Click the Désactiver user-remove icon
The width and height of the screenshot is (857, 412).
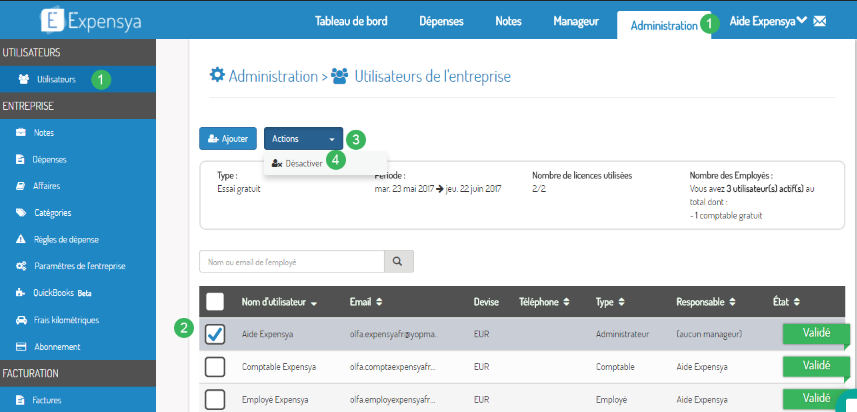click(x=277, y=163)
